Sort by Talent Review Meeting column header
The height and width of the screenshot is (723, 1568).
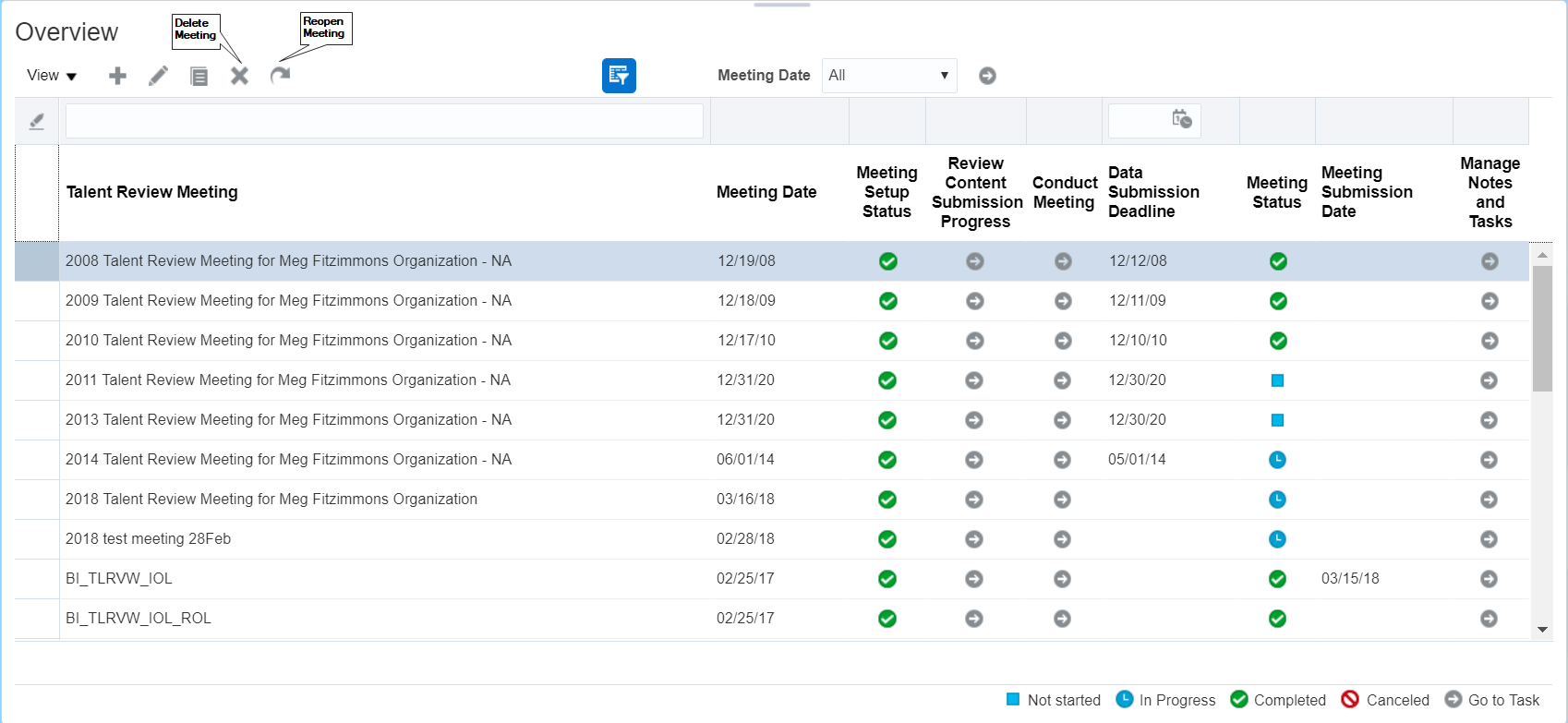coord(152,192)
